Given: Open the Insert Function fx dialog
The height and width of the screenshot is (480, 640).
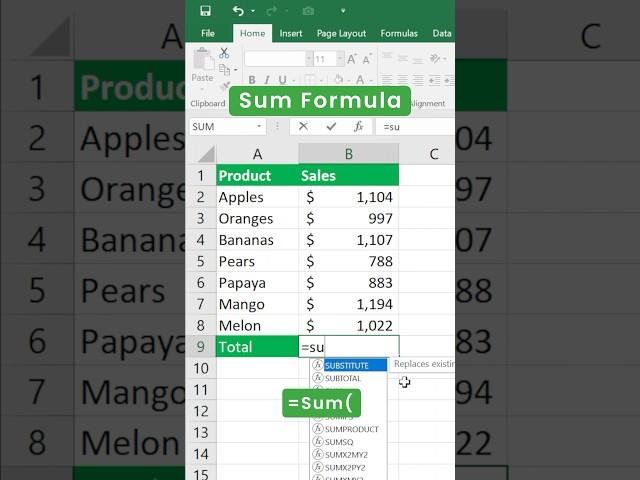Looking at the screenshot, I should click(x=358, y=127).
